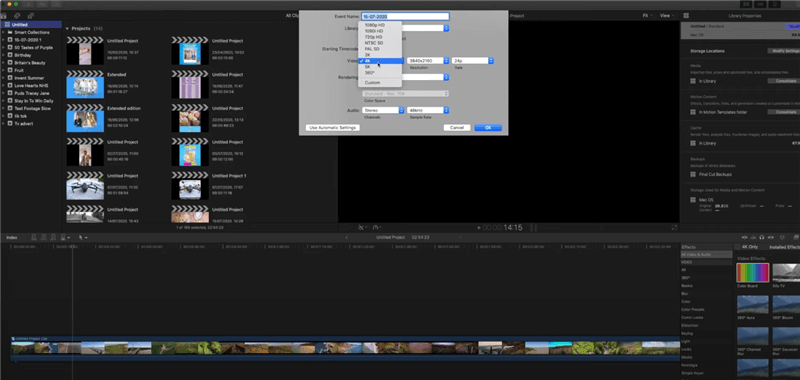
Task: Click the In Motion Templates folder icon
Action: pyautogui.click(x=693, y=112)
